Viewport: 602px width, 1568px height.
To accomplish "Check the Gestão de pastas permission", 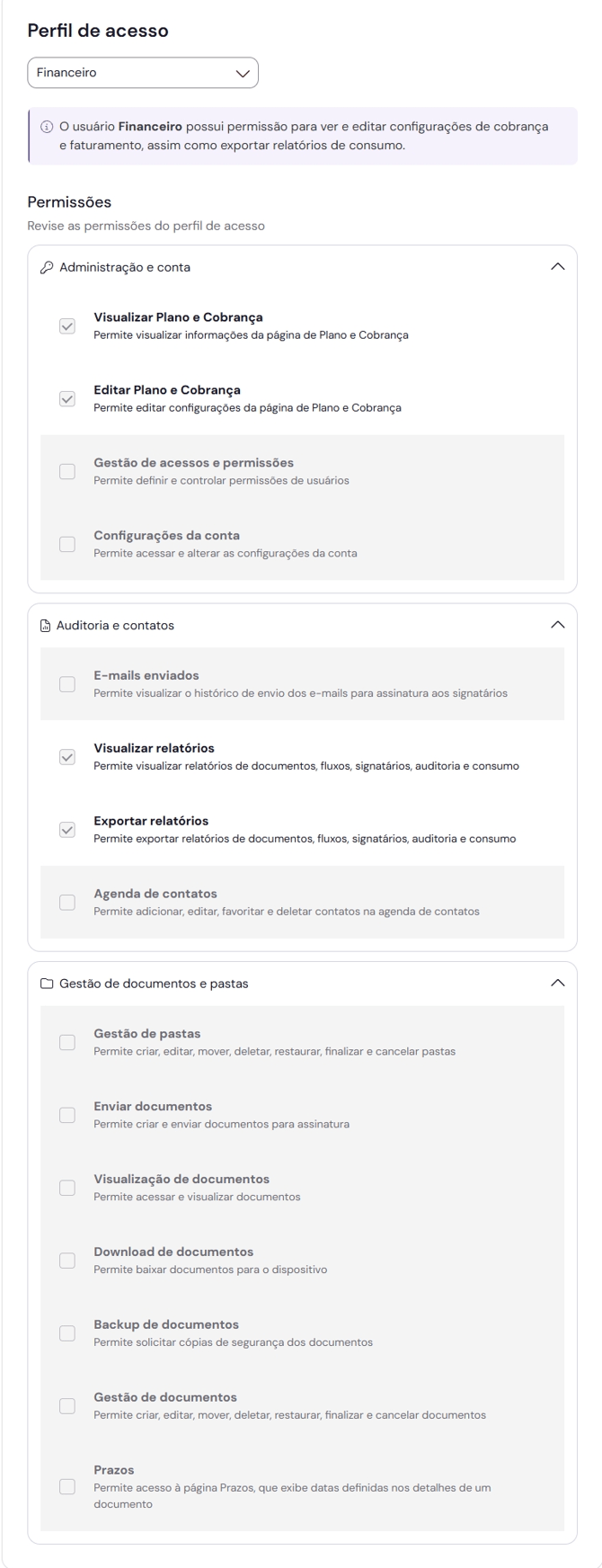I will (x=67, y=1043).
